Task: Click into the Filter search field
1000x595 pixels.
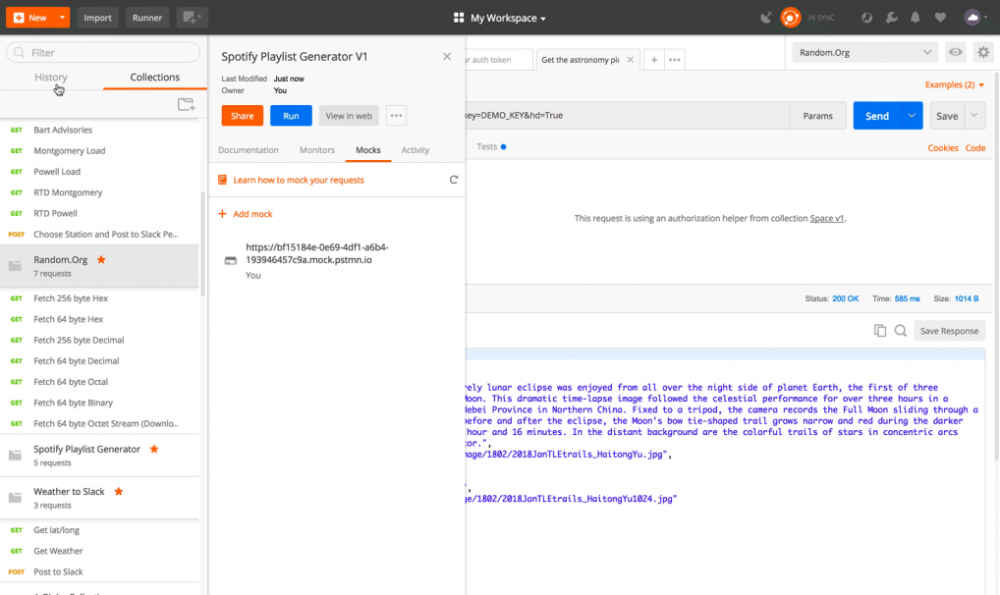Action: point(103,52)
